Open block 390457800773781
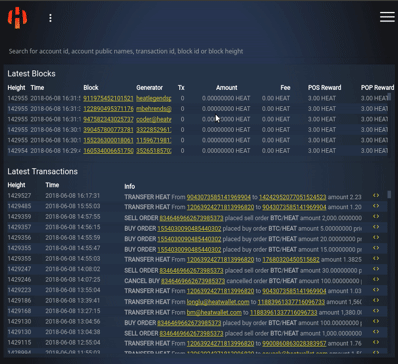Image resolution: width=398 pixels, height=364 pixels. click(x=108, y=130)
